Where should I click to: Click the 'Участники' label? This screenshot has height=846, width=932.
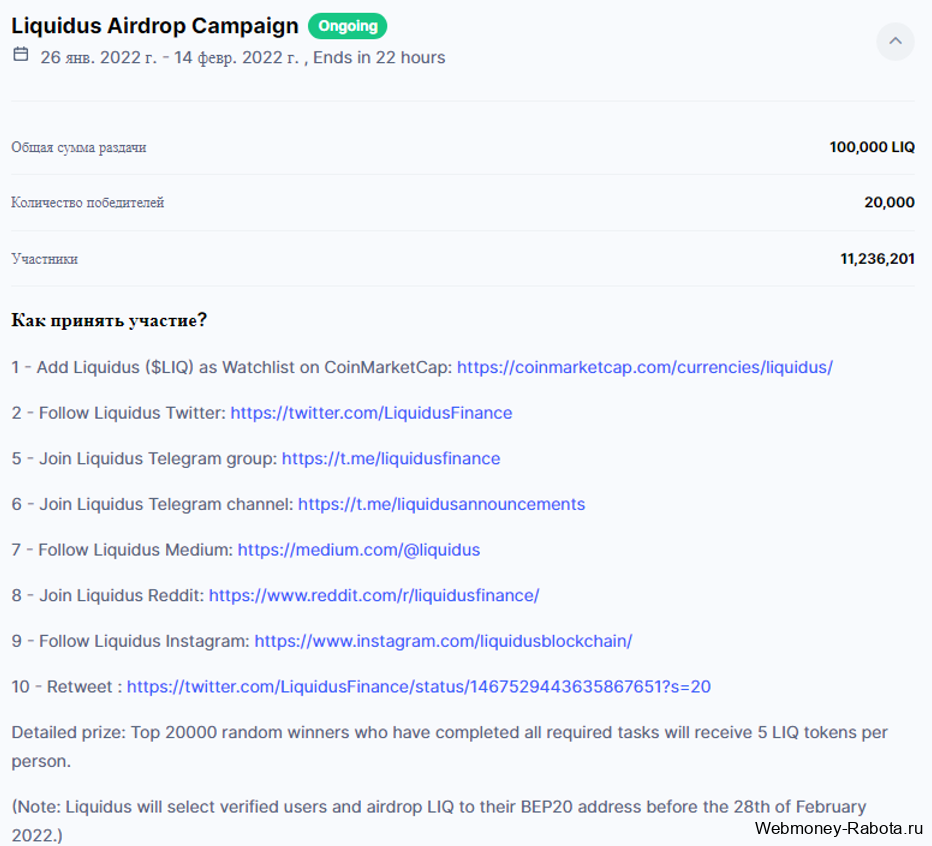[x=45, y=259]
